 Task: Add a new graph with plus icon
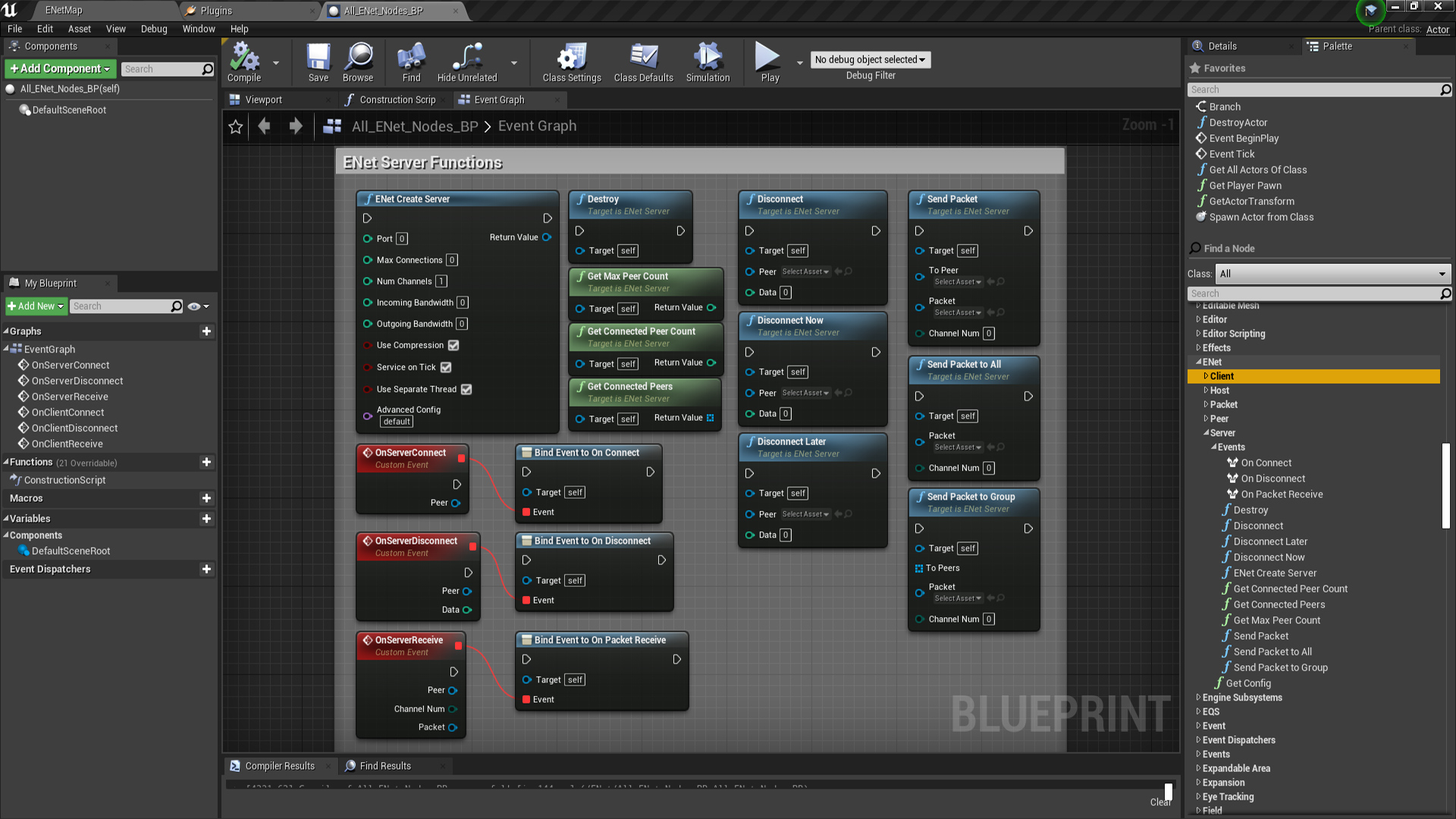tap(206, 331)
